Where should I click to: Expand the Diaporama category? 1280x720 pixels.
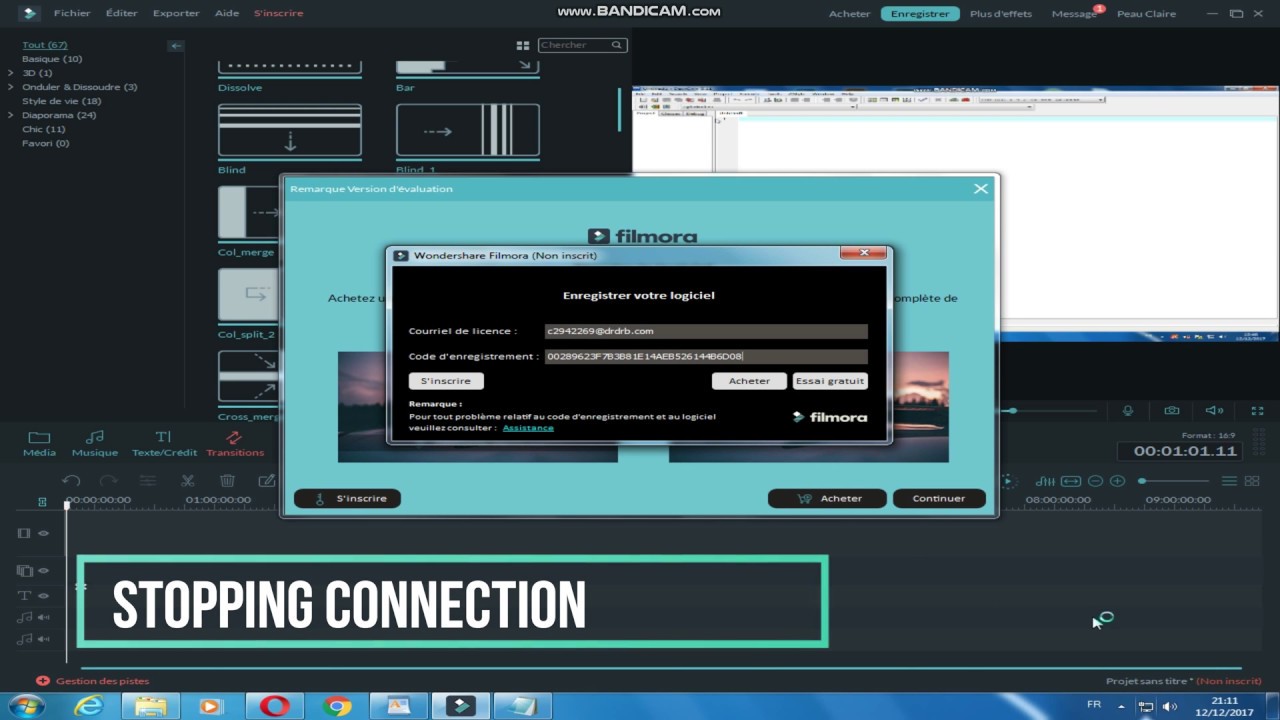click(11, 115)
